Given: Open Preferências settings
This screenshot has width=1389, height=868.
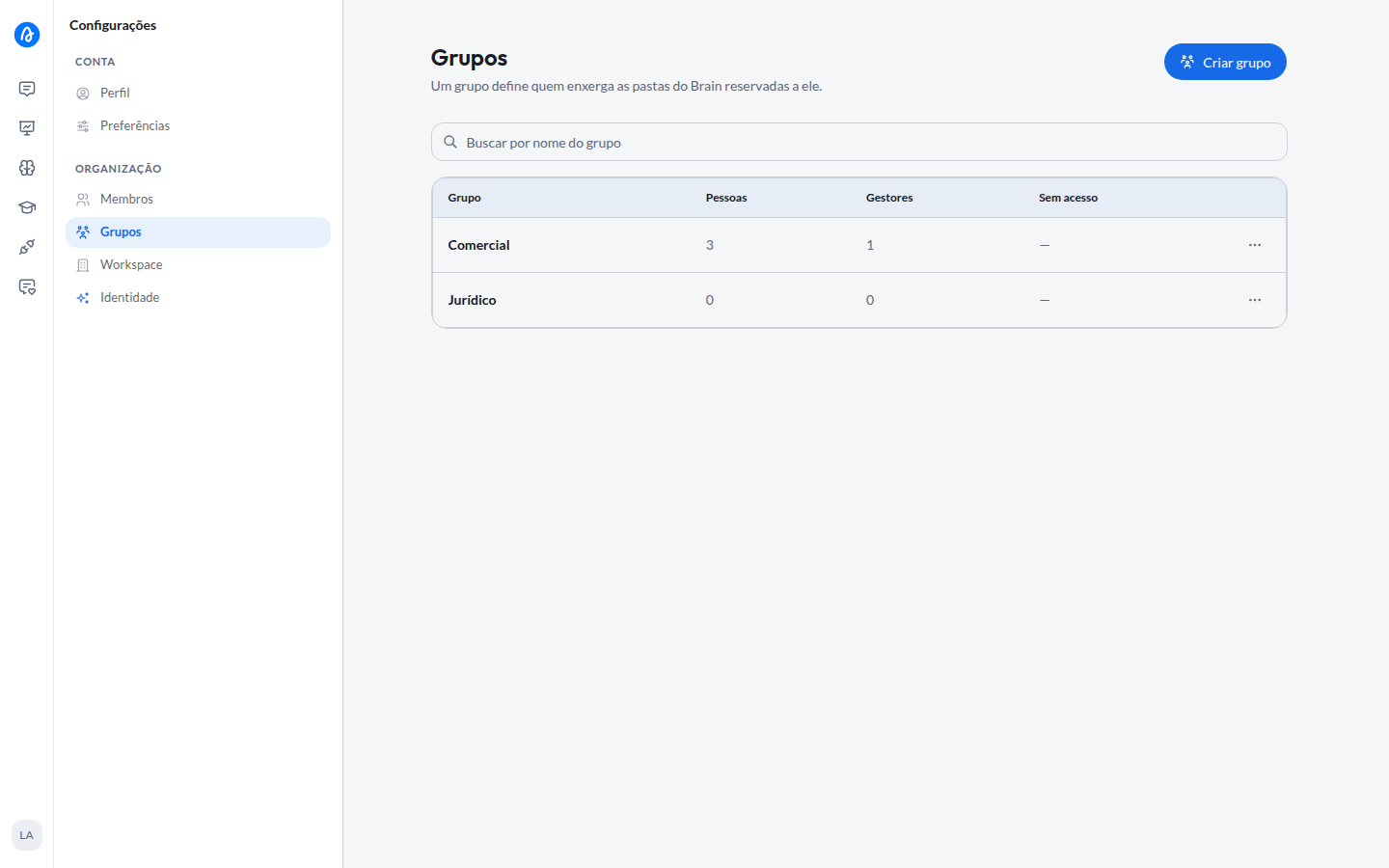Looking at the screenshot, I should pyautogui.click(x=198, y=125).
